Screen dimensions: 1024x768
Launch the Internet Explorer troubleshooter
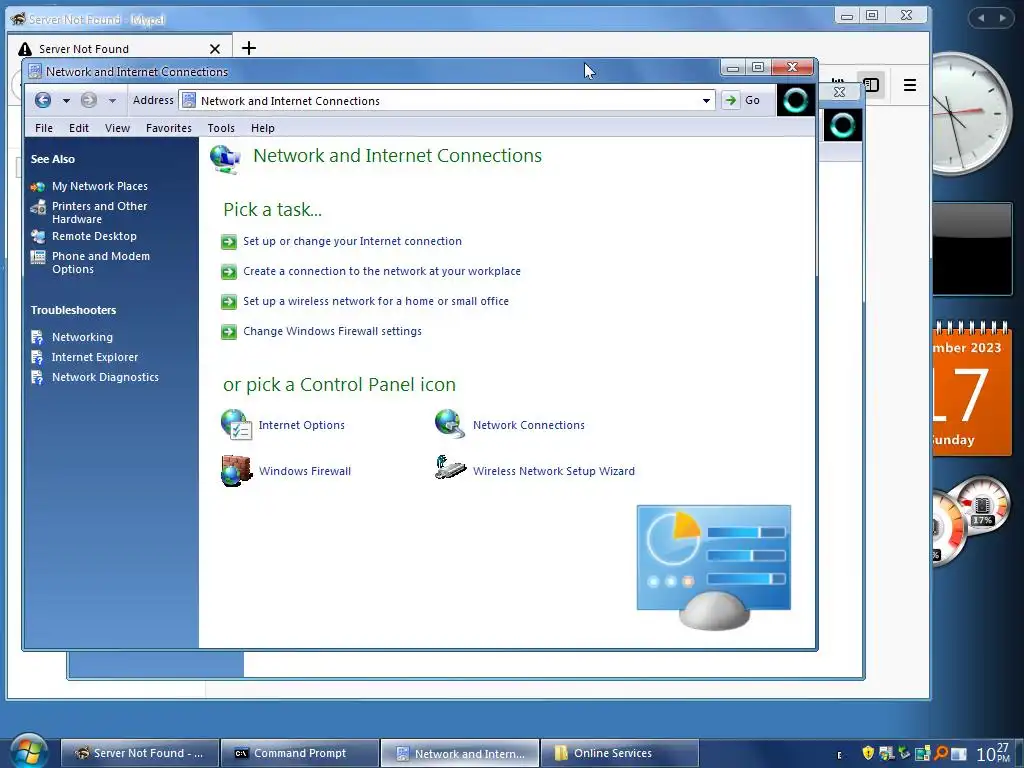click(x=95, y=357)
